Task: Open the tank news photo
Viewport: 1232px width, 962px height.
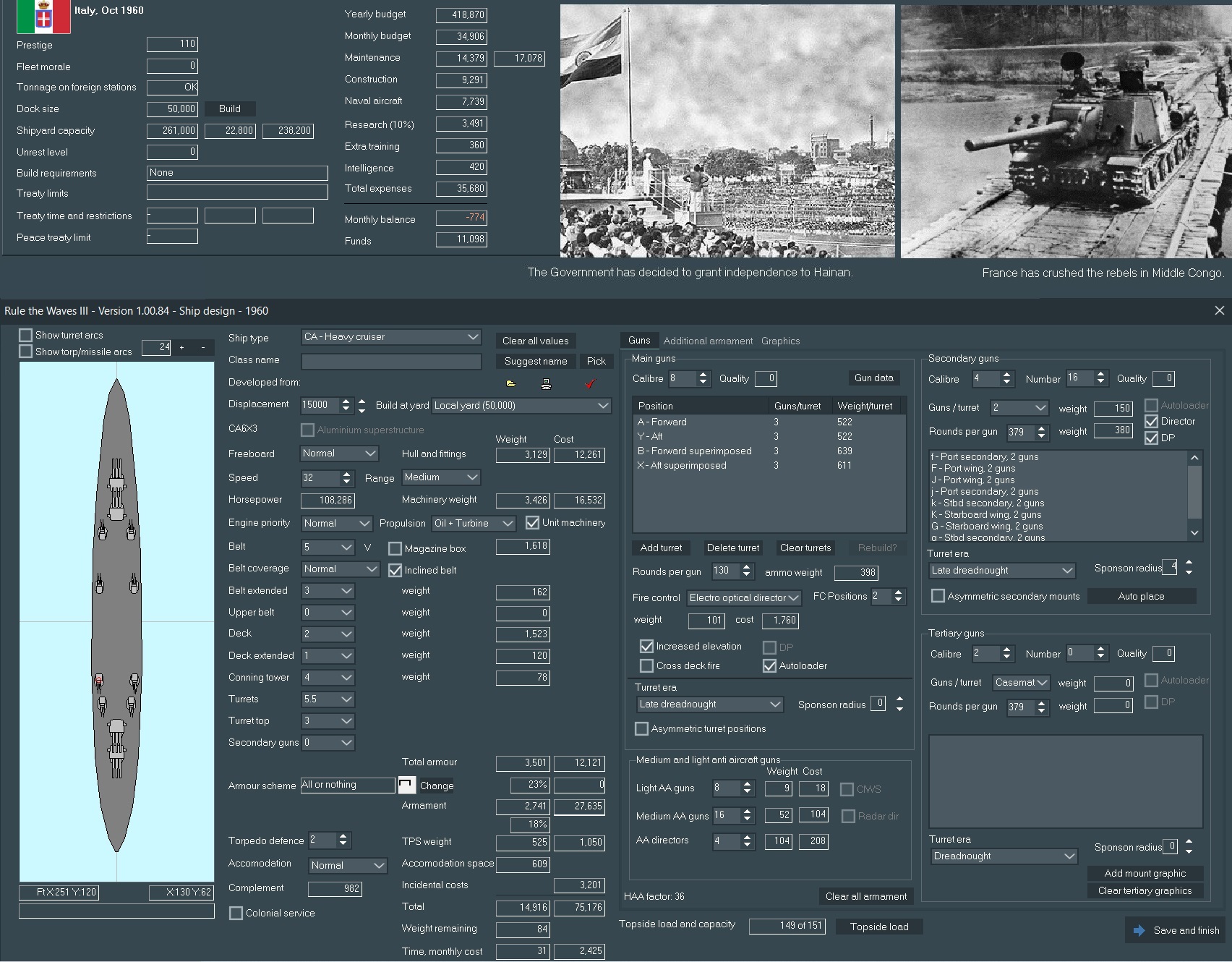Action: pyautogui.click(x=1066, y=131)
